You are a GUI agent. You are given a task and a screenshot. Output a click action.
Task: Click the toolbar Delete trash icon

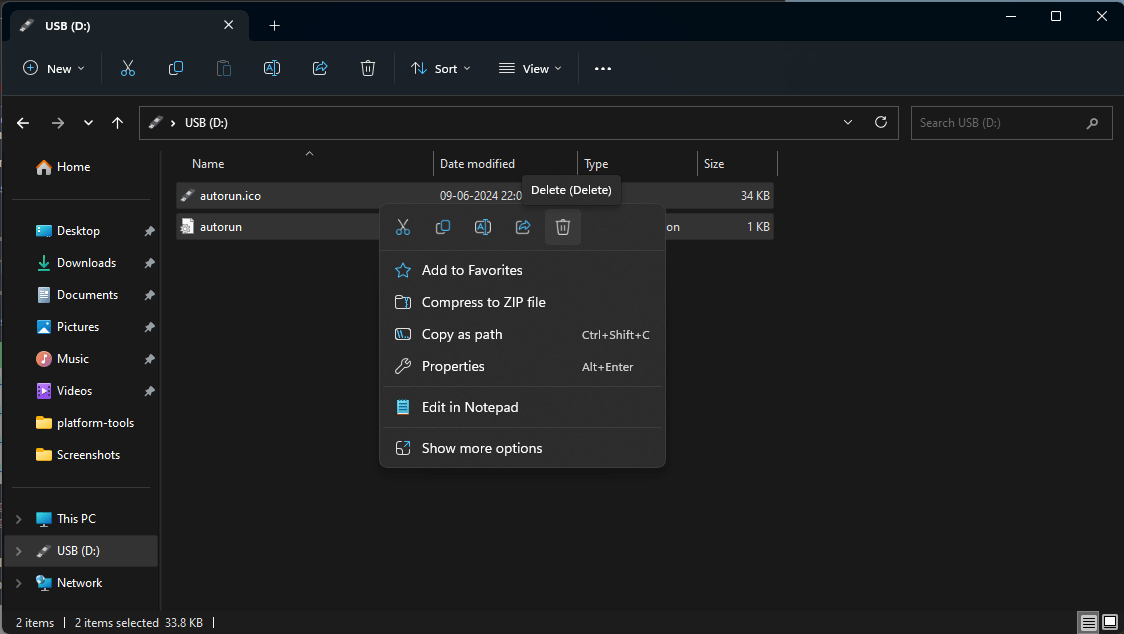[x=368, y=69]
